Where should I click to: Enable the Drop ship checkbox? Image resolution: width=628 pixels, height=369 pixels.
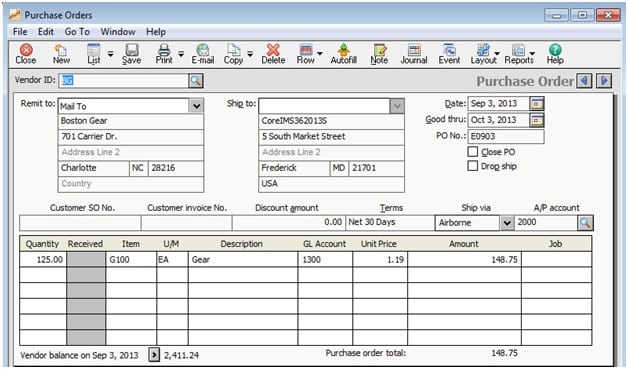(x=473, y=166)
